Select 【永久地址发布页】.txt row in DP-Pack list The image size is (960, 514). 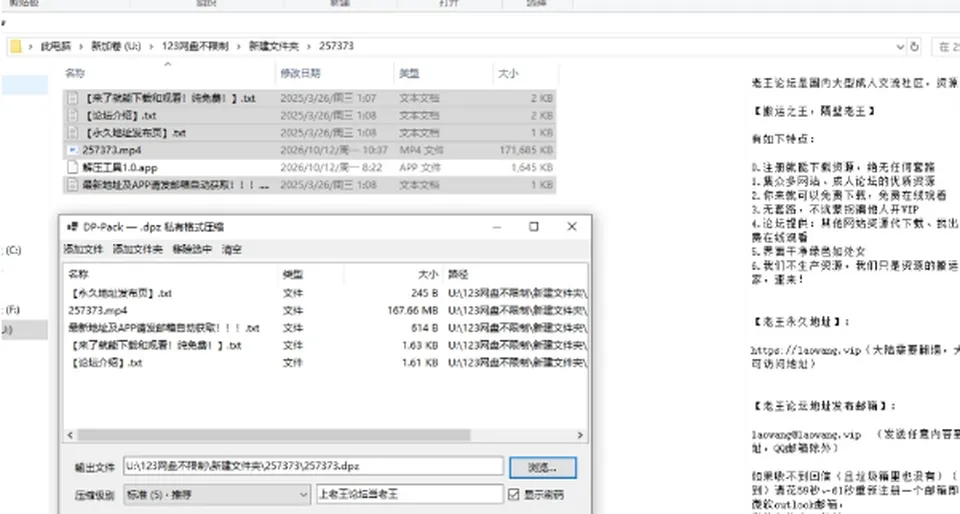[x=325, y=294]
